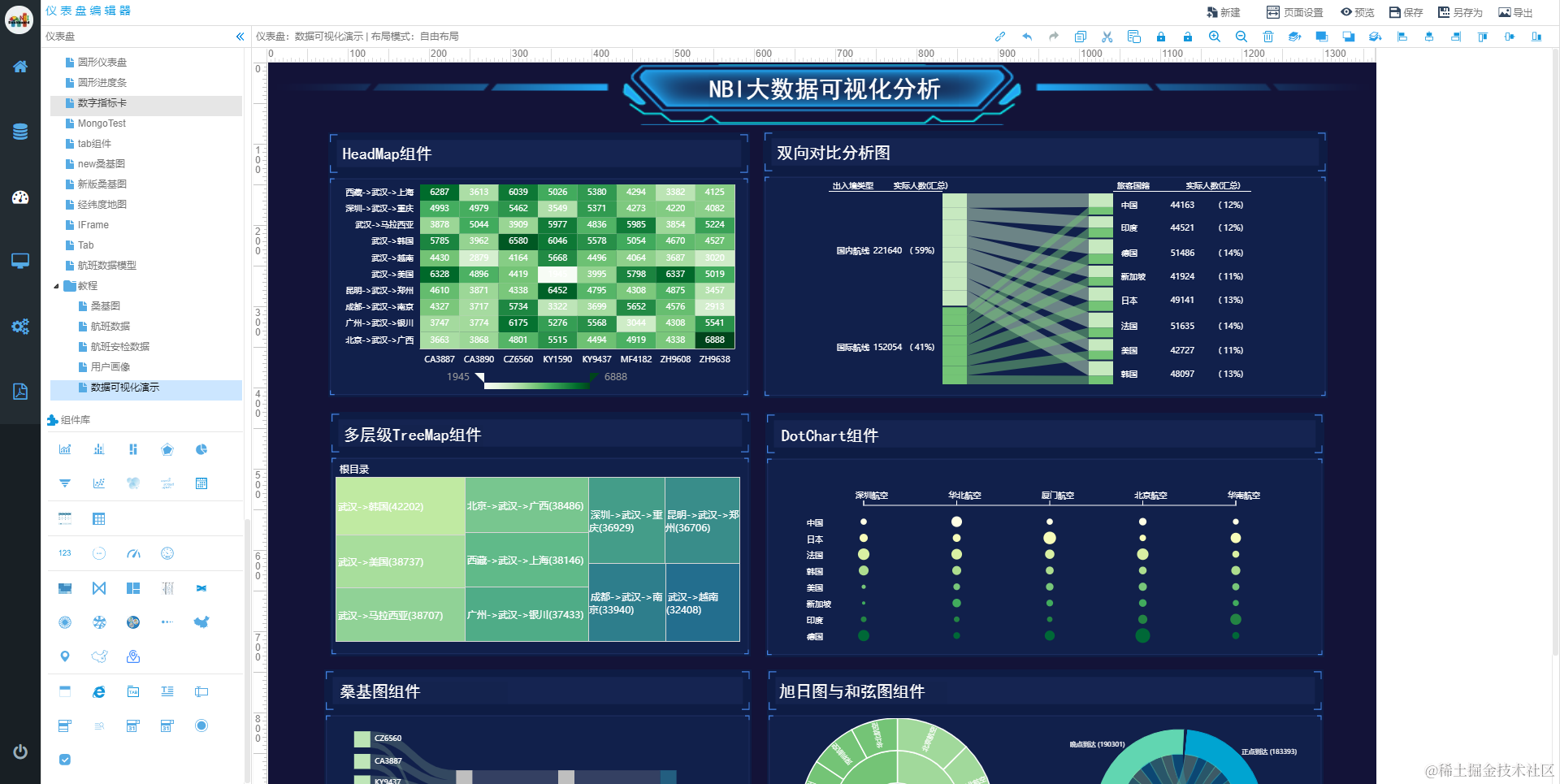Open the monitor screen icon in sidebar
The height and width of the screenshot is (784, 1560).
tap(20, 261)
